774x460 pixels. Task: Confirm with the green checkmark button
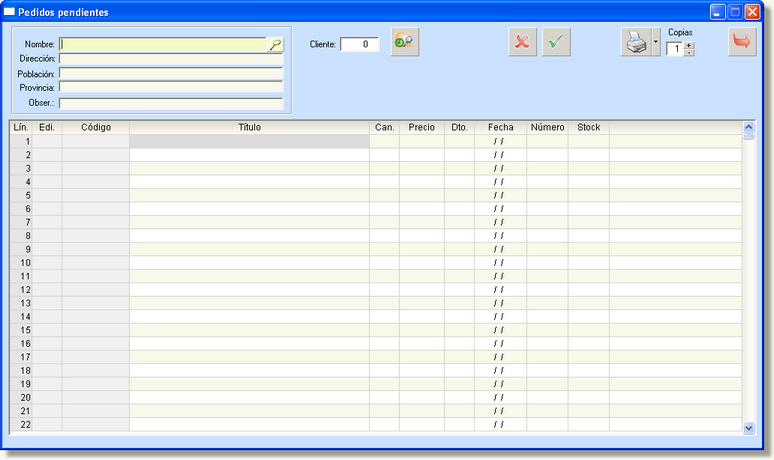tap(556, 42)
